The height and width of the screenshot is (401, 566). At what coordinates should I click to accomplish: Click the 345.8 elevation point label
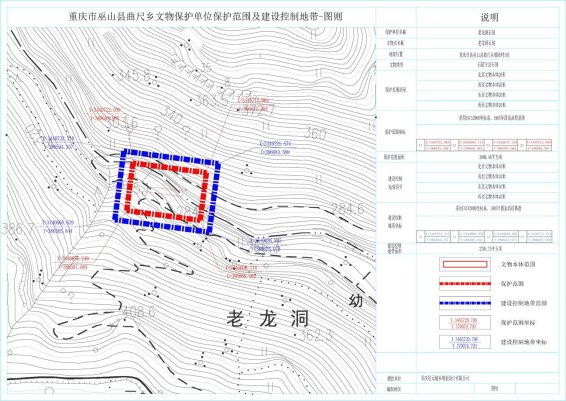point(134,75)
